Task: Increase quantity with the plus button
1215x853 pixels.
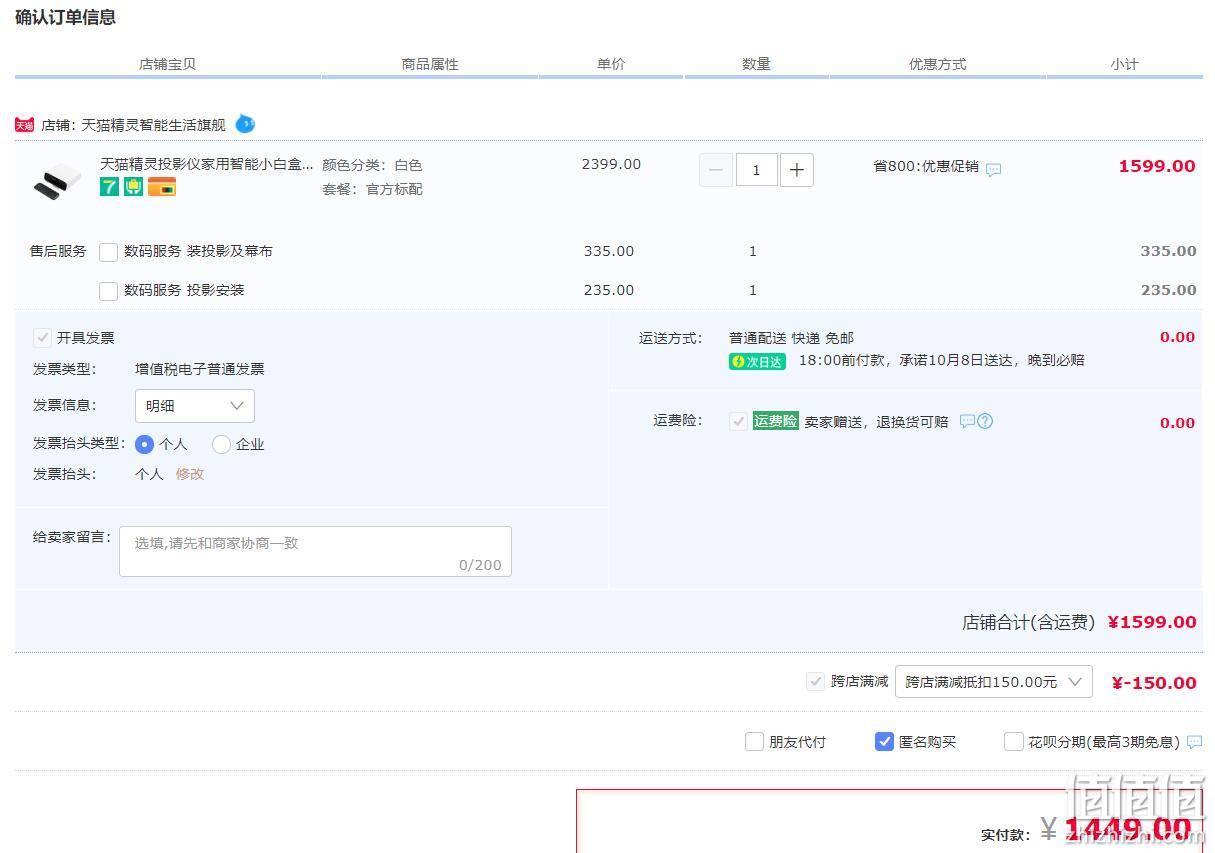Action: (796, 170)
